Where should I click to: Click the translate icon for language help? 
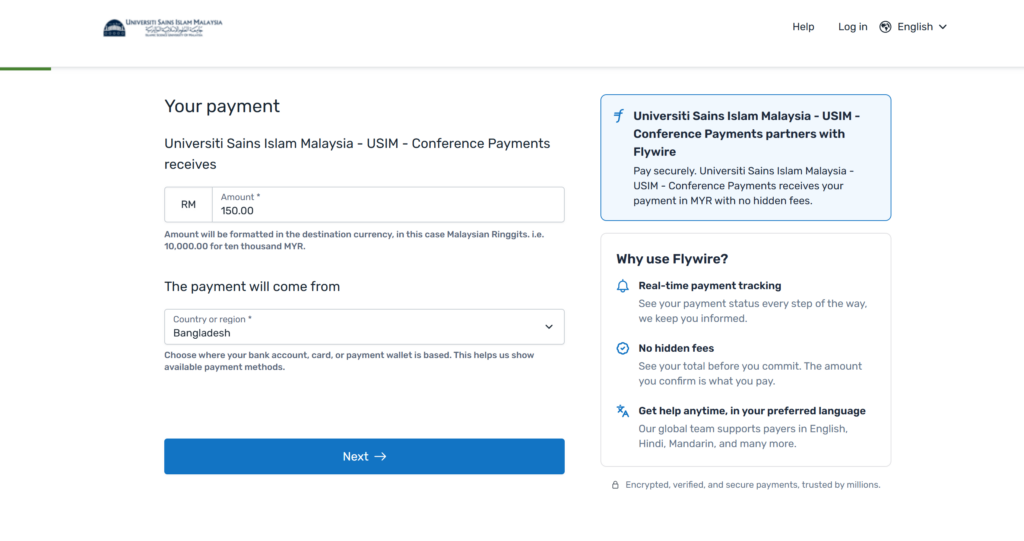[622, 411]
